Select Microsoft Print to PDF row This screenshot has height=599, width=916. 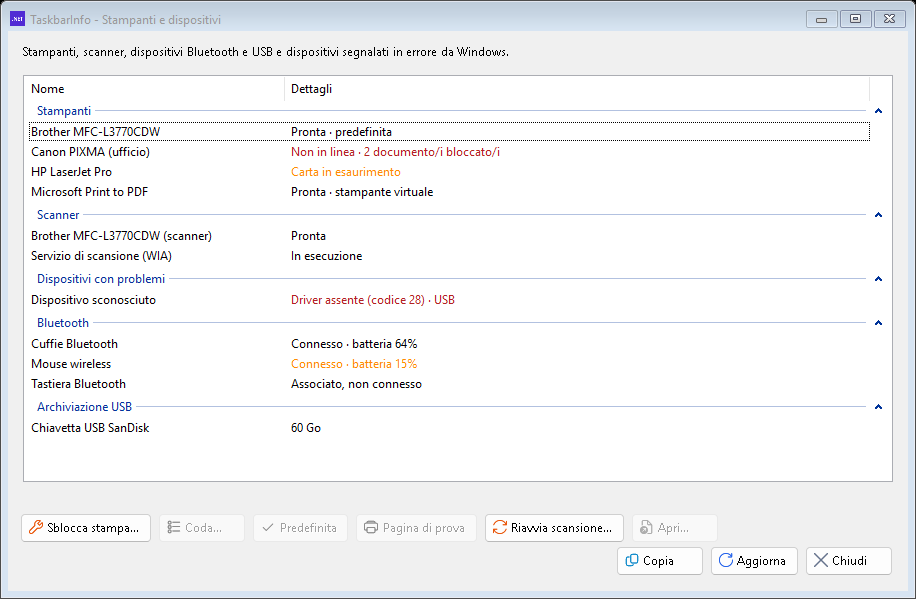(x=449, y=192)
